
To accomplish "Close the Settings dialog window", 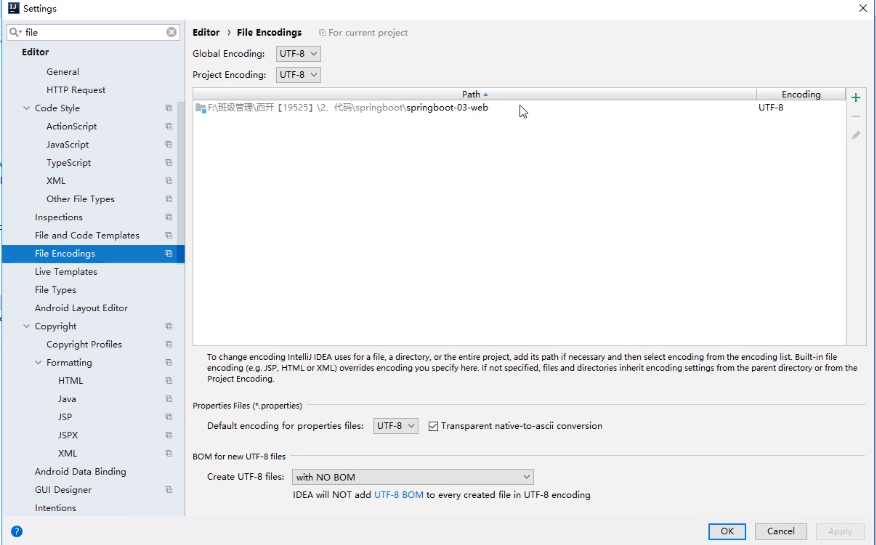I will click(x=863, y=8).
